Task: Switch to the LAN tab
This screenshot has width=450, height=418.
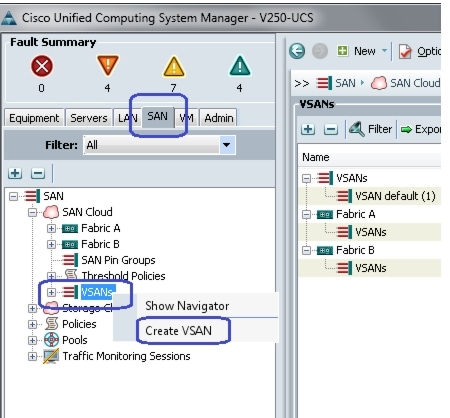Action: [x=128, y=118]
